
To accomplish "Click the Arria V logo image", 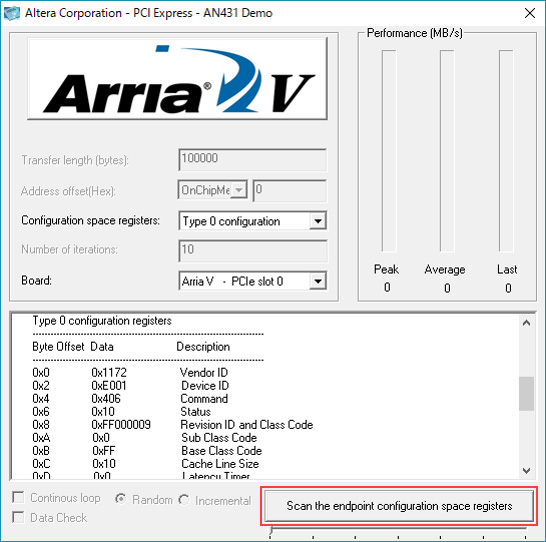I will pyautogui.click(x=177, y=79).
